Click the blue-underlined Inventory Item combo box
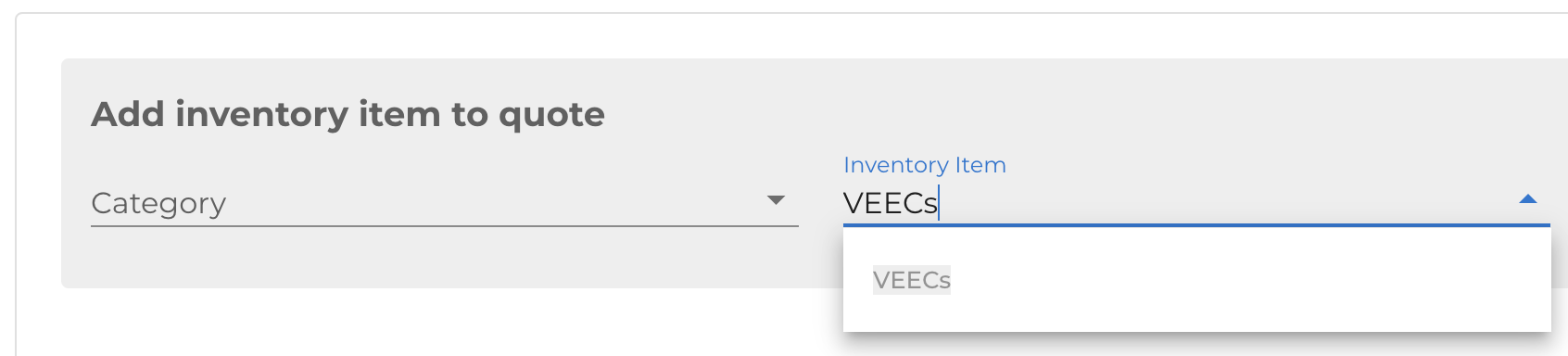The height and width of the screenshot is (356, 1568). (x=1196, y=202)
